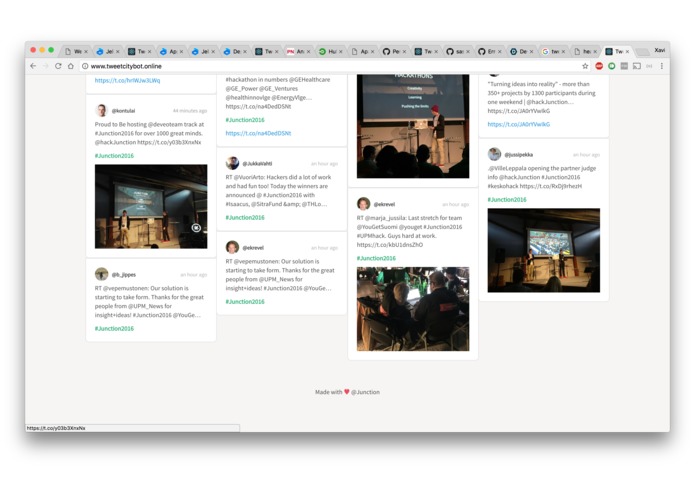This screenshot has height=494, width=695.
Task: Click the @jussipekka username text
Action: coord(519,155)
